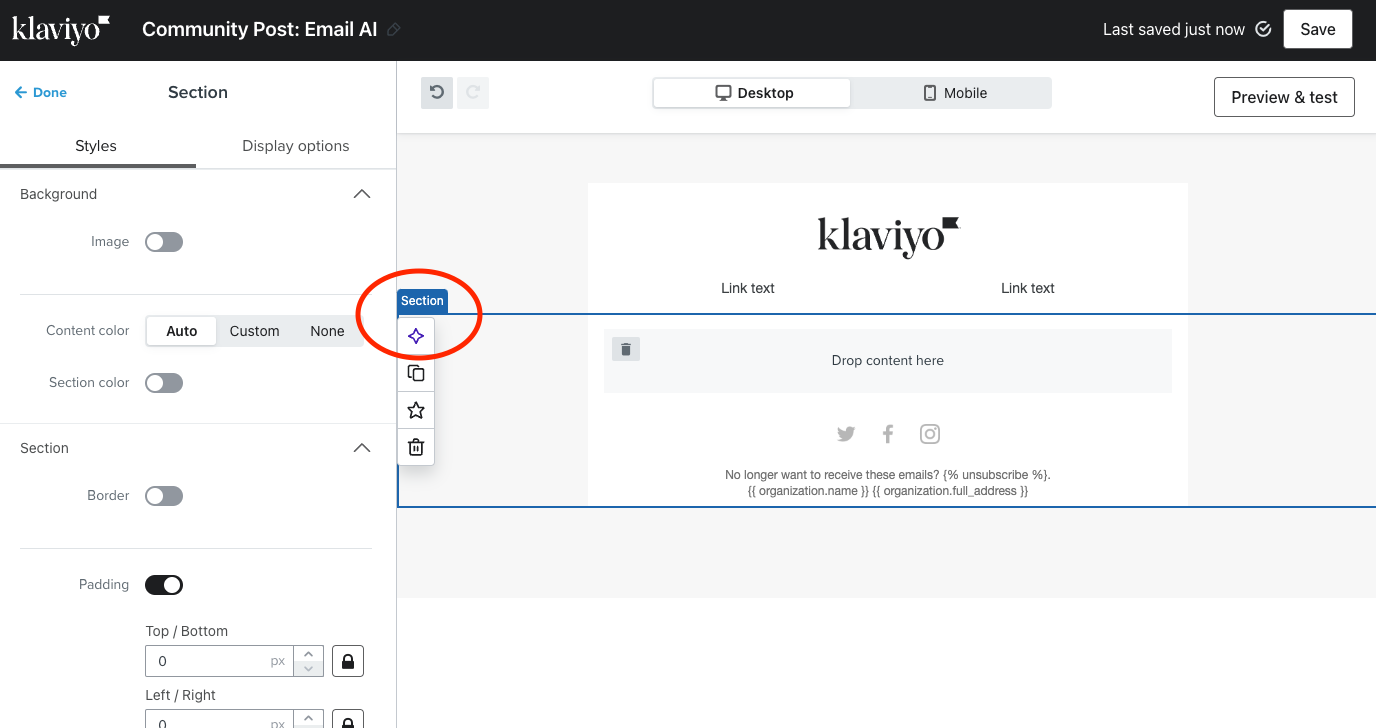This screenshot has width=1376, height=728.
Task: Switch to the Display options tab
Action: click(x=296, y=146)
